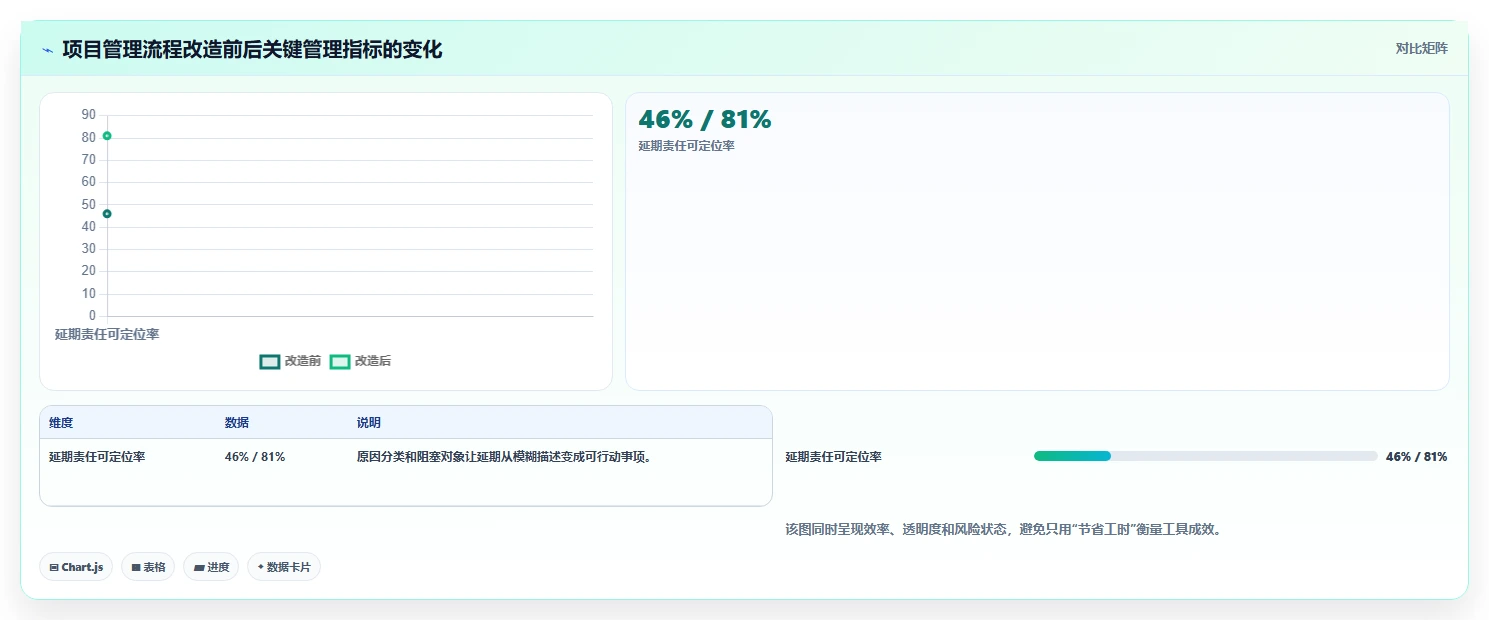Click the large 46% / 81% card value
The height and width of the screenshot is (620, 1489).
pyautogui.click(x=705, y=119)
